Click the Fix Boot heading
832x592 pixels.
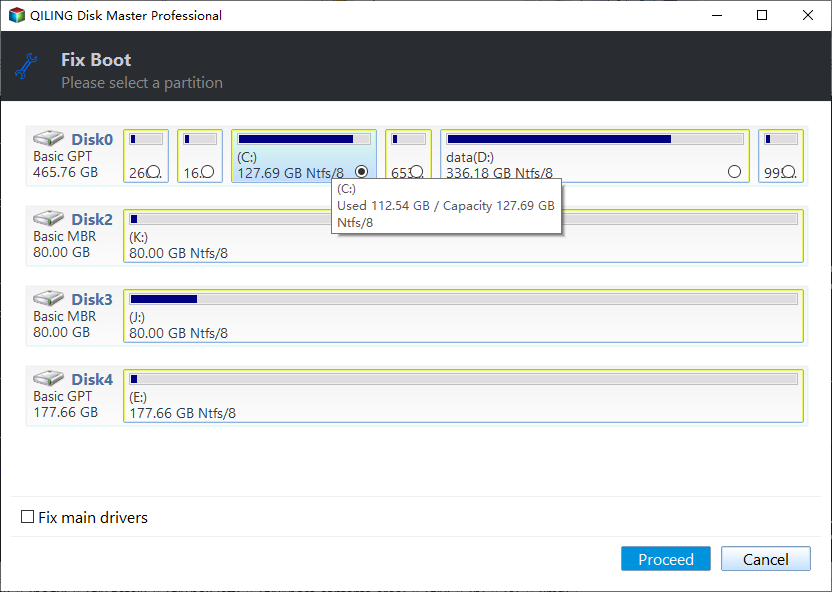pos(96,59)
